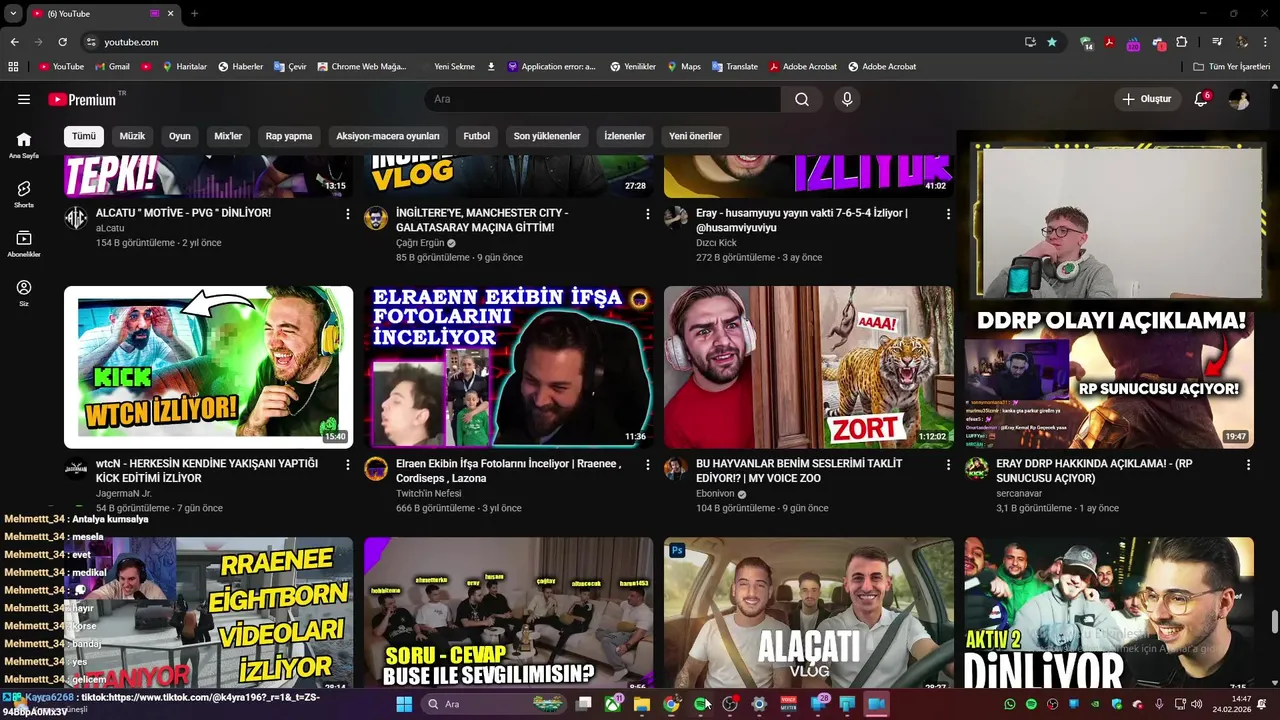The height and width of the screenshot is (720, 1280).
Task: Click the YouTube search input field
Action: coord(602,99)
